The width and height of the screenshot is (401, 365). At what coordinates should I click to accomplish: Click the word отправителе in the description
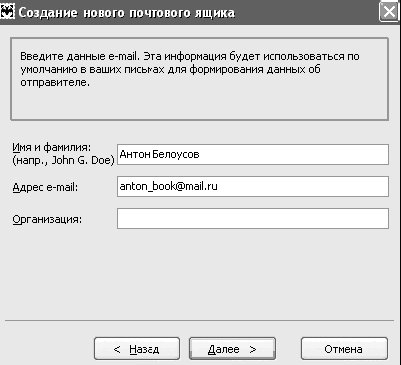(55, 83)
